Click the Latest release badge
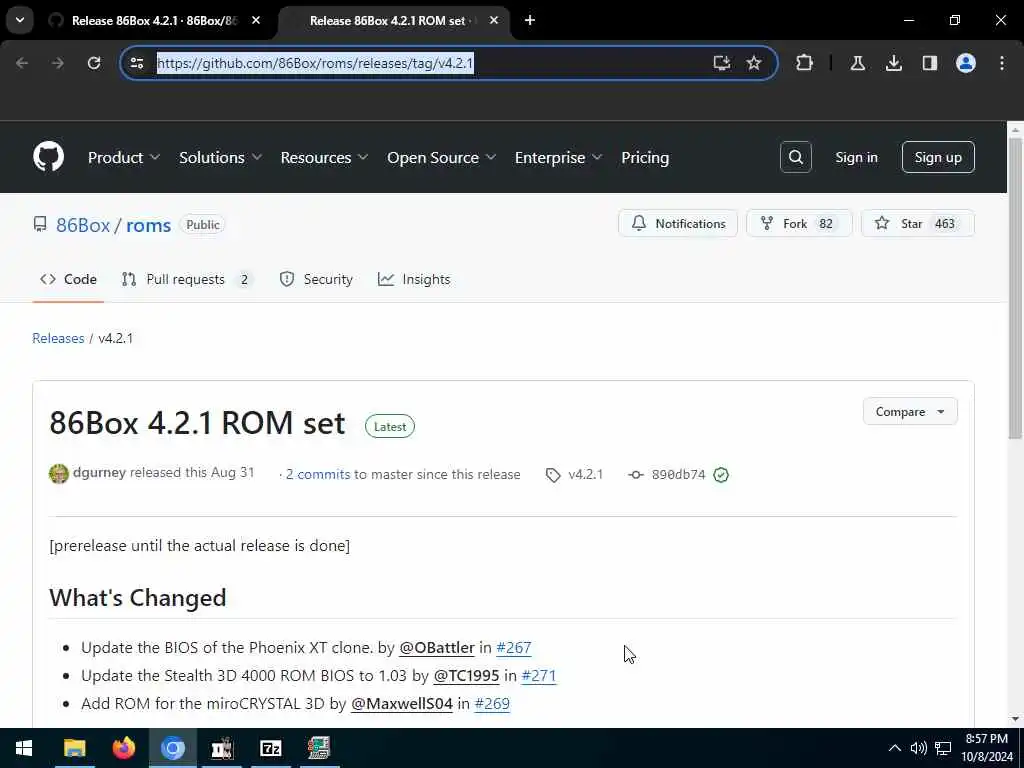The width and height of the screenshot is (1024, 768). [x=390, y=426]
